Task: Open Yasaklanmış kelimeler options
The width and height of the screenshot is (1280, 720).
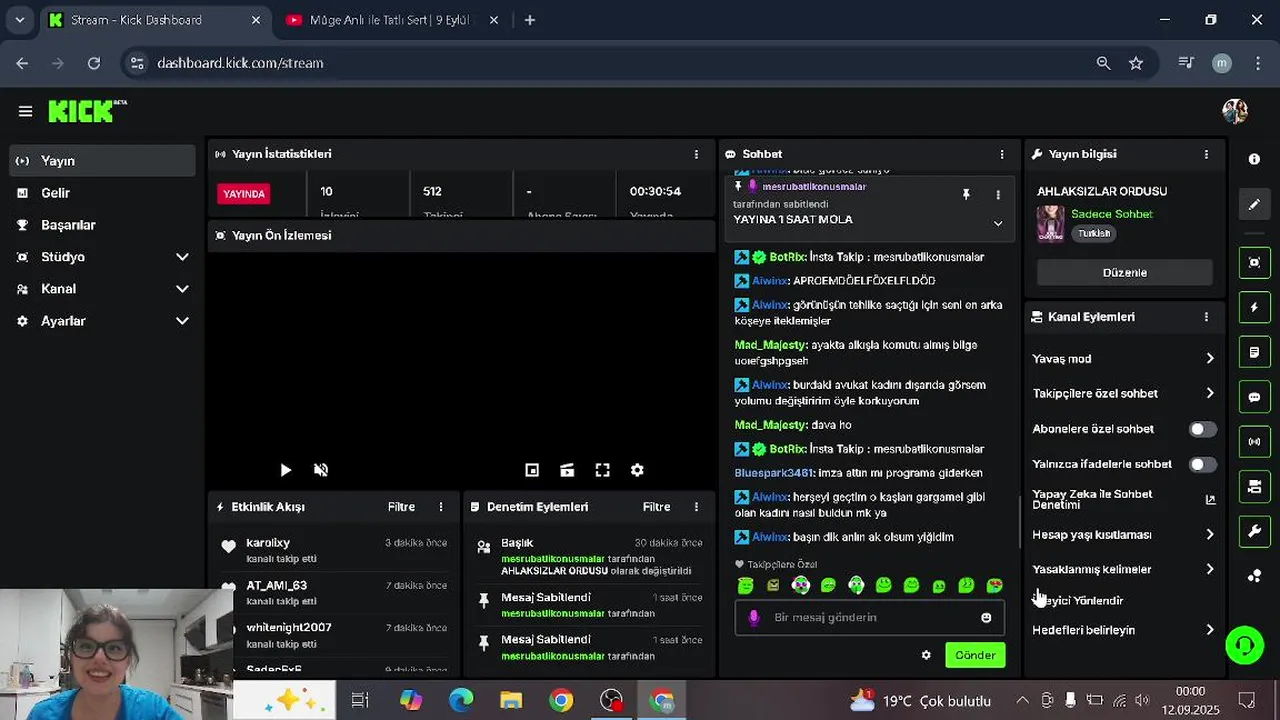Action: tap(1210, 570)
